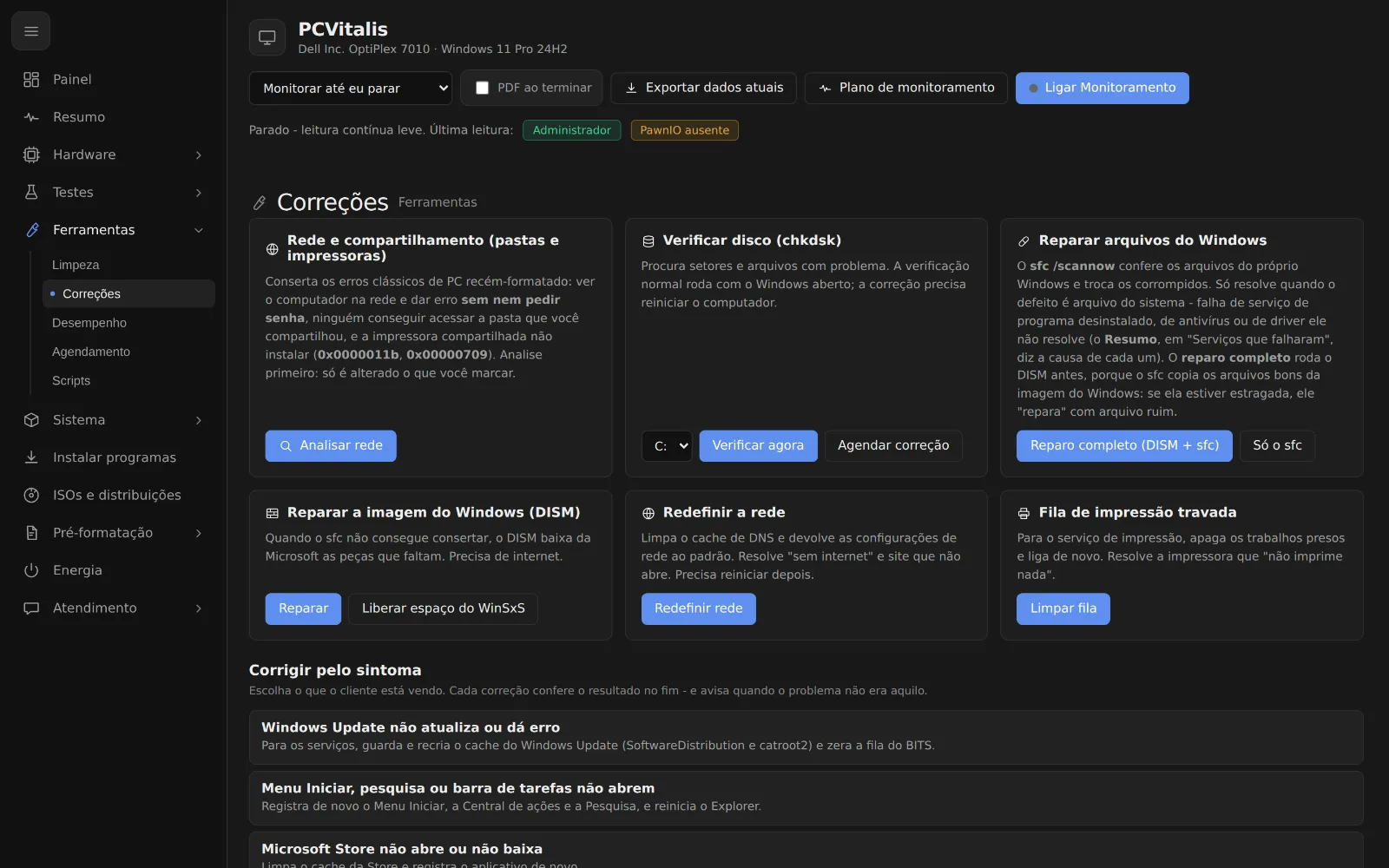The height and width of the screenshot is (868, 1389).
Task: Click the disk icon beside Verificar disco
Action: pyautogui.click(x=648, y=241)
